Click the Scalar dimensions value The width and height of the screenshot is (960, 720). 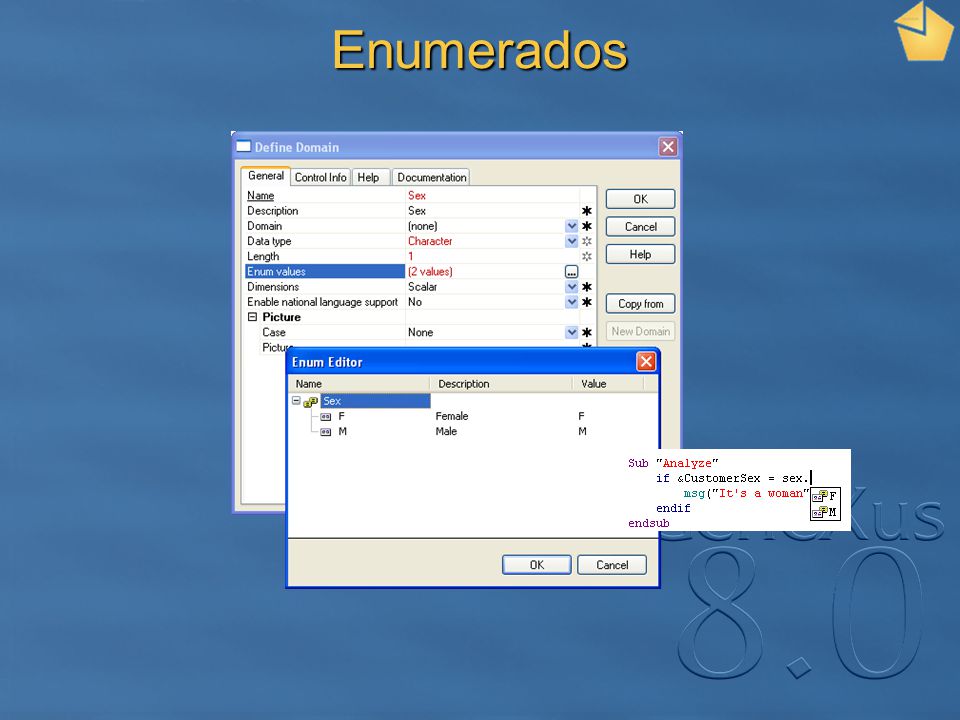(422, 287)
